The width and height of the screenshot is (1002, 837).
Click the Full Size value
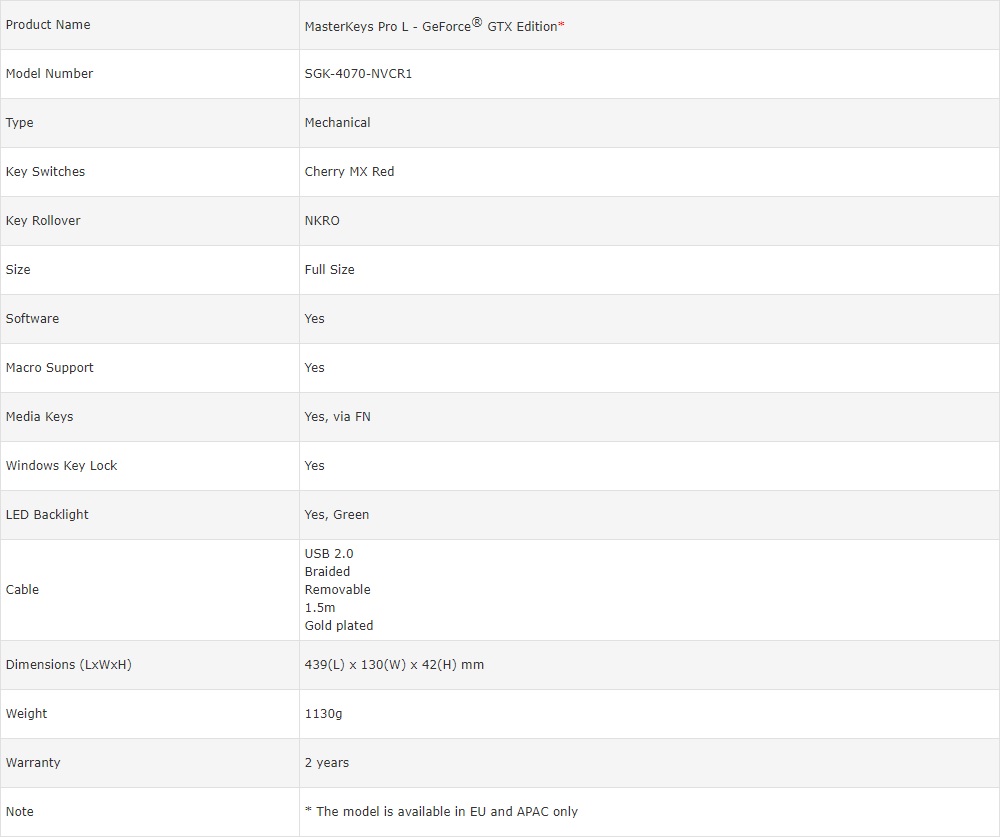[329, 270]
